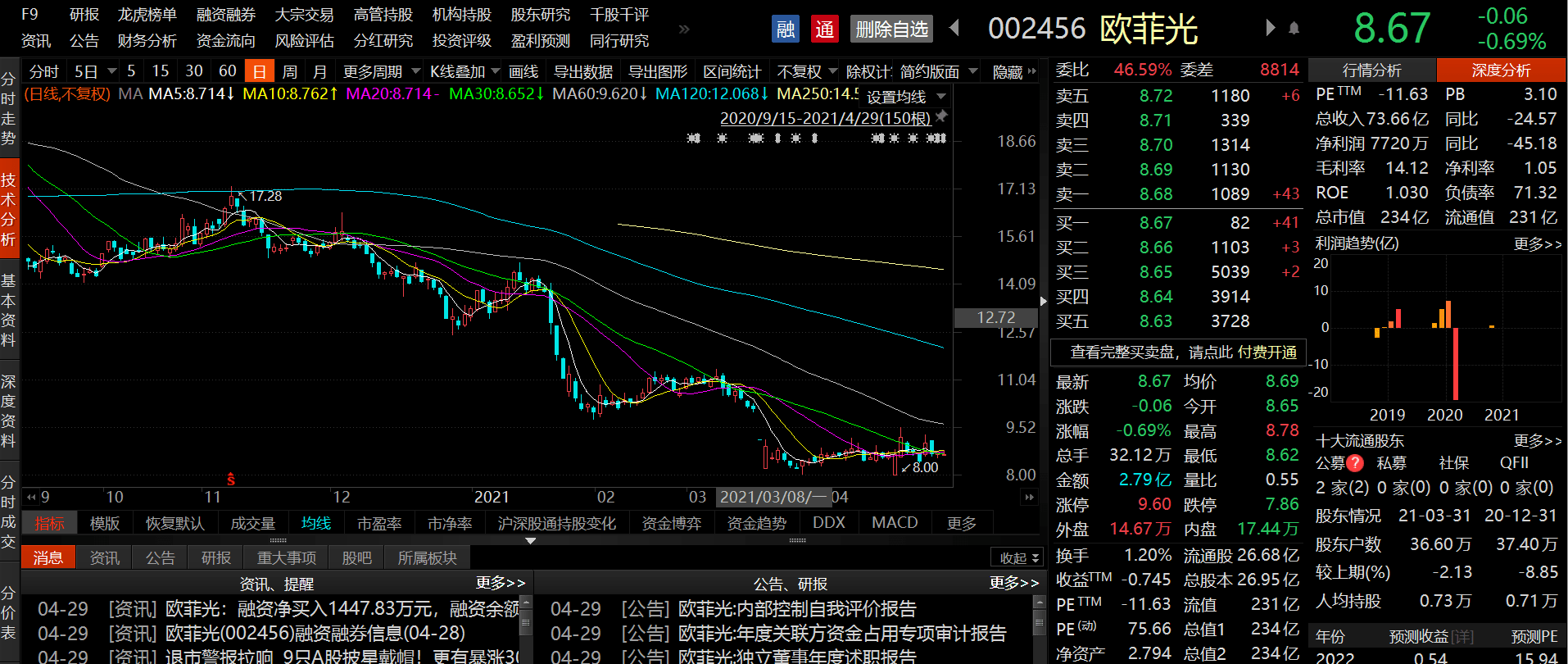Expand 更多 indicators in indicator bar
The image size is (1568, 664).
[962, 523]
